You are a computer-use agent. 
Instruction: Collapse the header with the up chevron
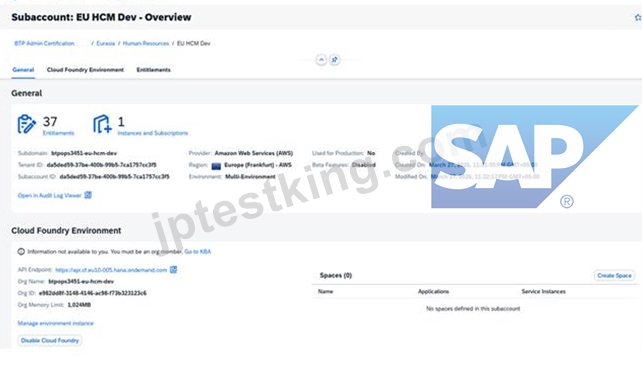pyautogui.click(x=321, y=60)
